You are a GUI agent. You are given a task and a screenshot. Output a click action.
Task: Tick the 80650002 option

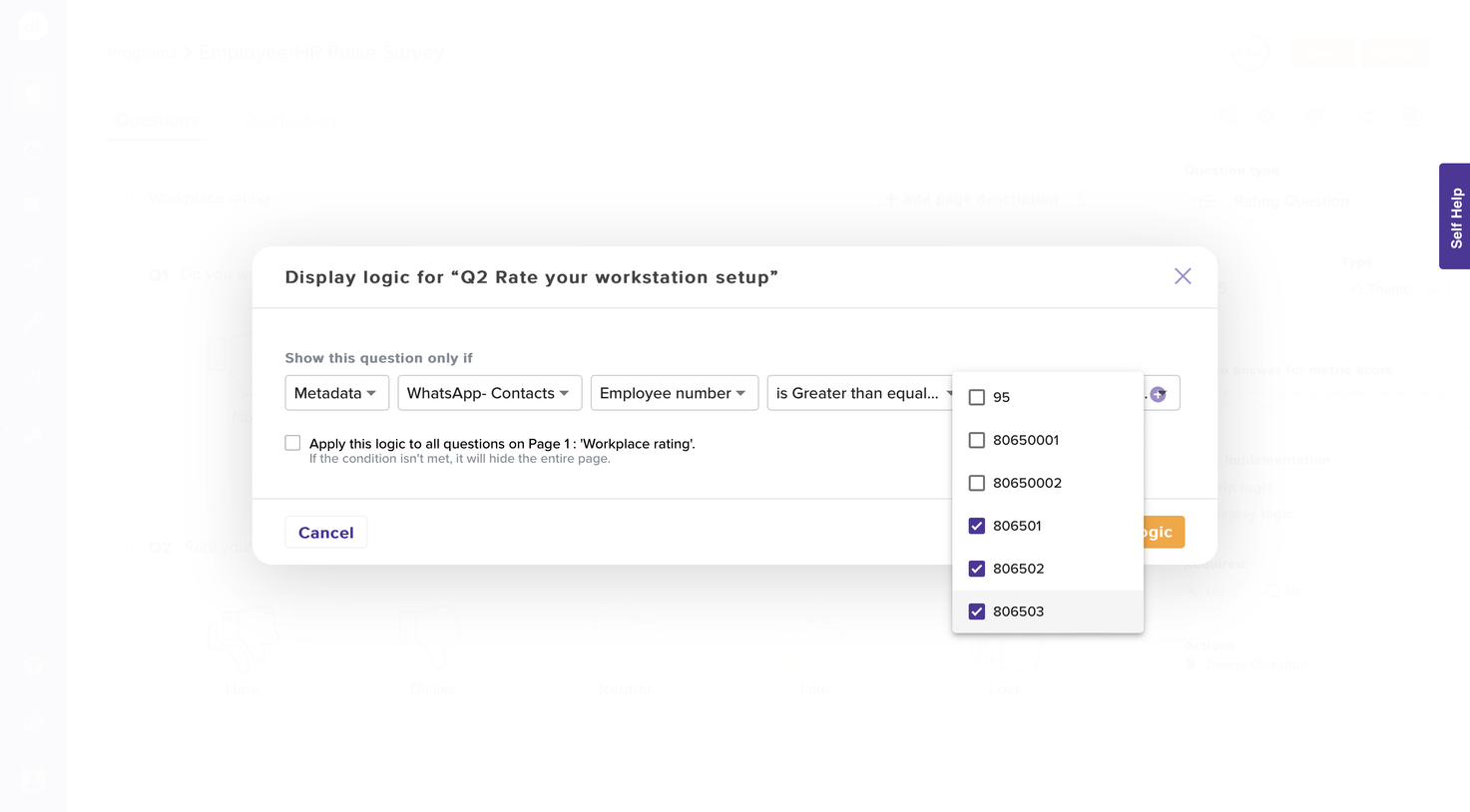coord(977,483)
